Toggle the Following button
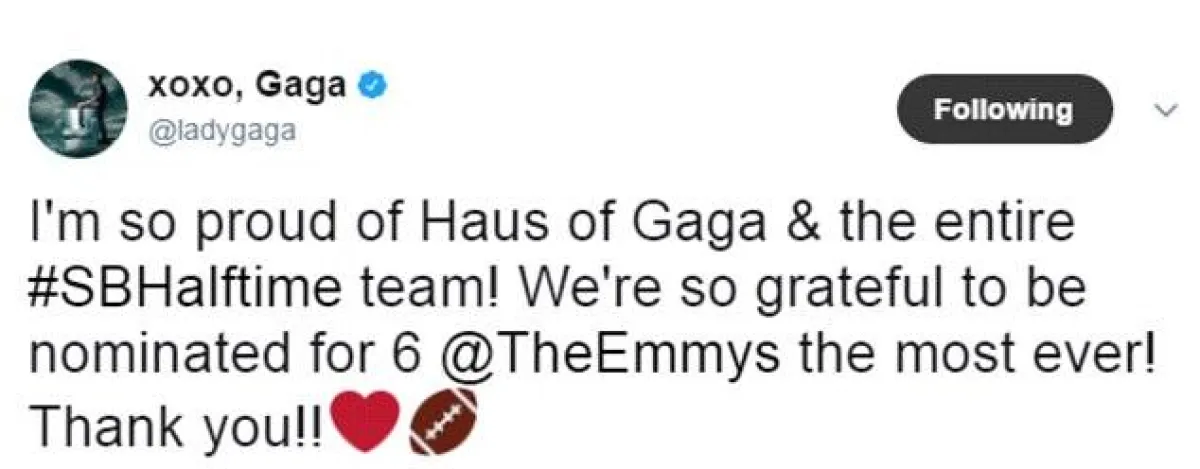The width and height of the screenshot is (1200, 469). (1003, 109)
